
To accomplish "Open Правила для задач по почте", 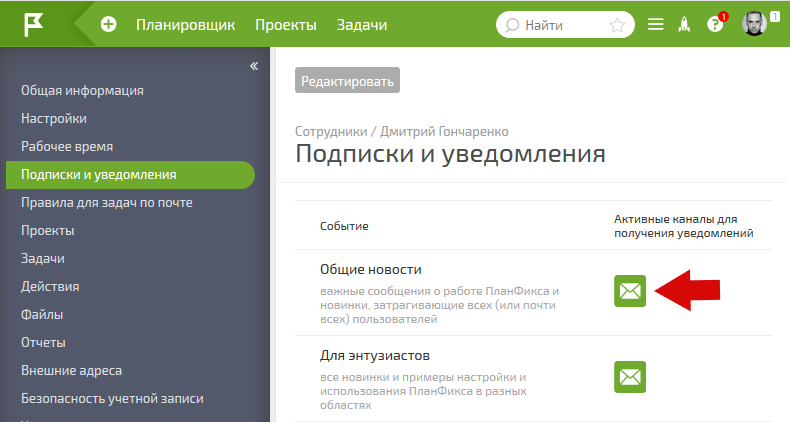I will pyautogui.click(x=107, y=202).
